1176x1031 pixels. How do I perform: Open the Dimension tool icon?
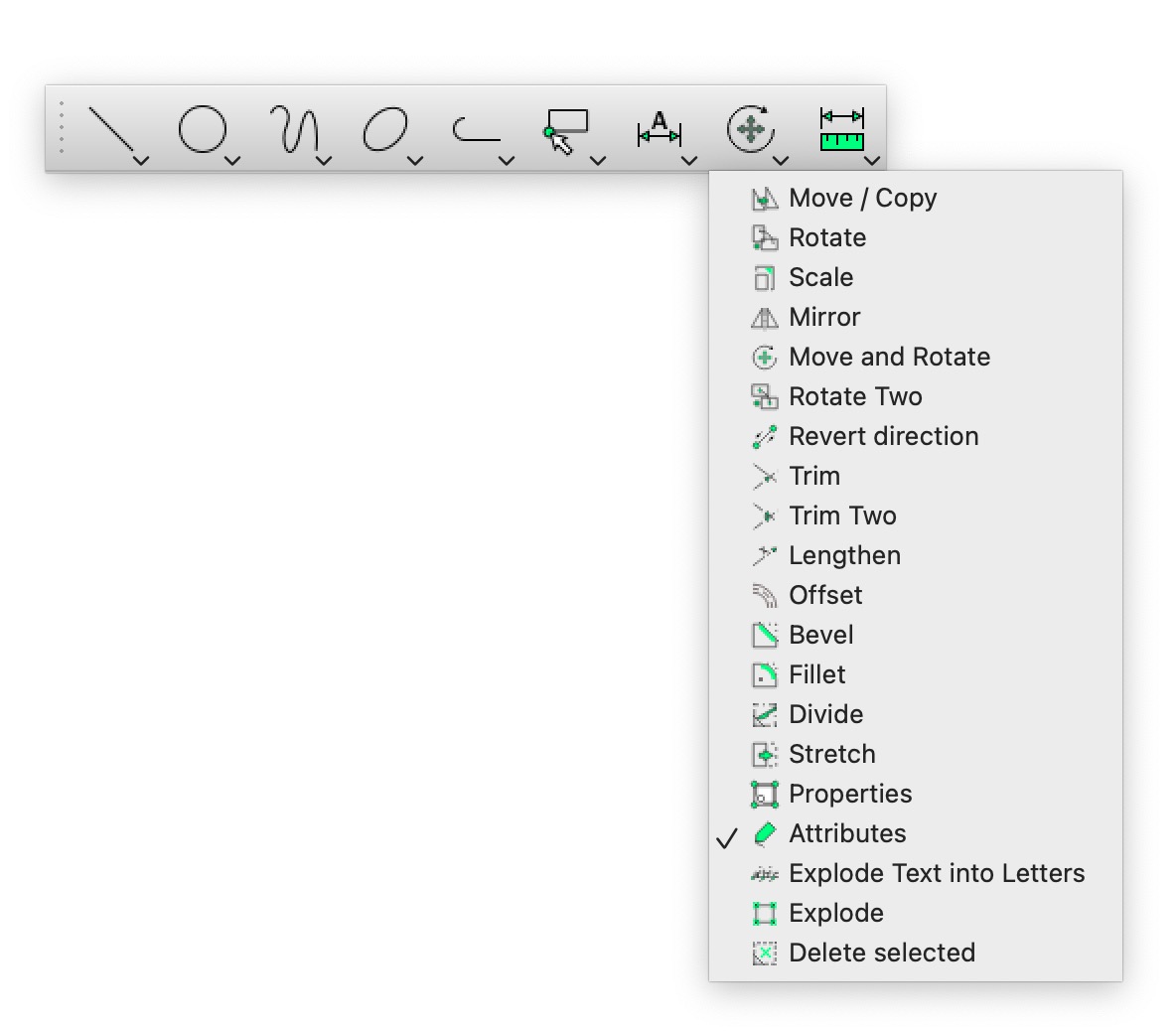pos(659,129)
